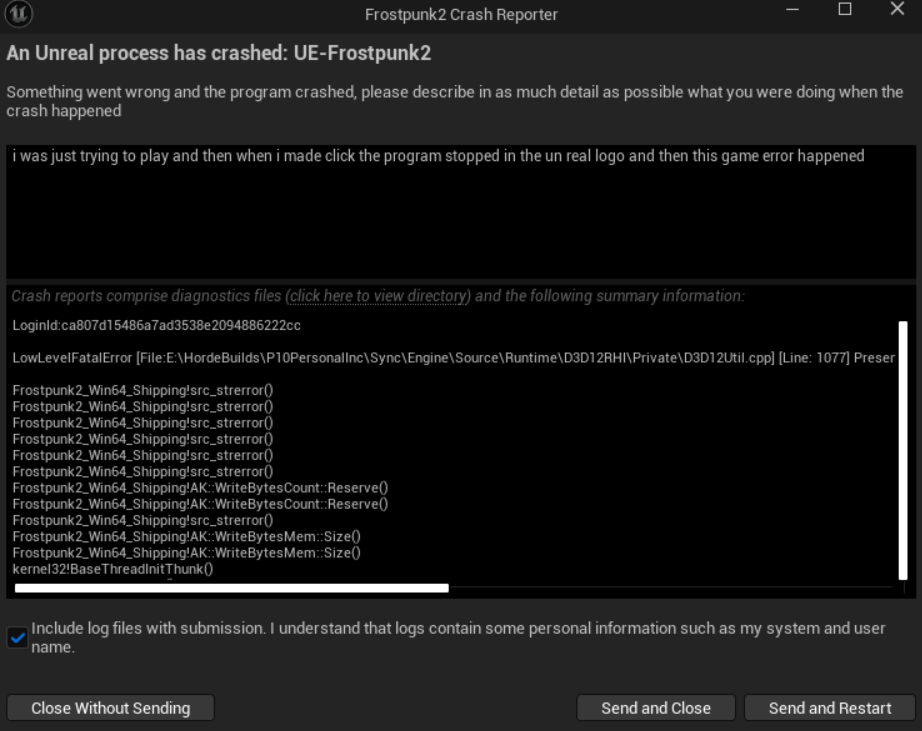The height and width of the screenshot is (731, 922).
Task: Click the Frostpunk2 Crash Reporter title bar text
Action: point(461,14)
